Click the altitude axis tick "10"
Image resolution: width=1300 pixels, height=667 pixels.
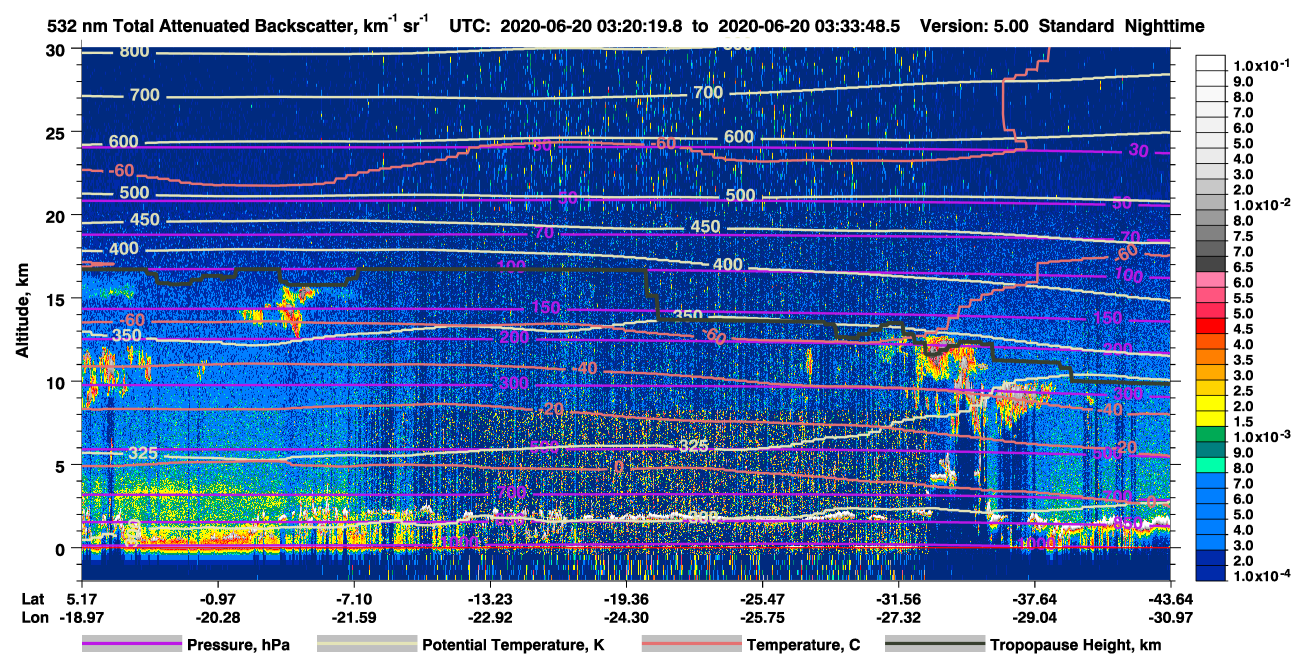(57, 382)
